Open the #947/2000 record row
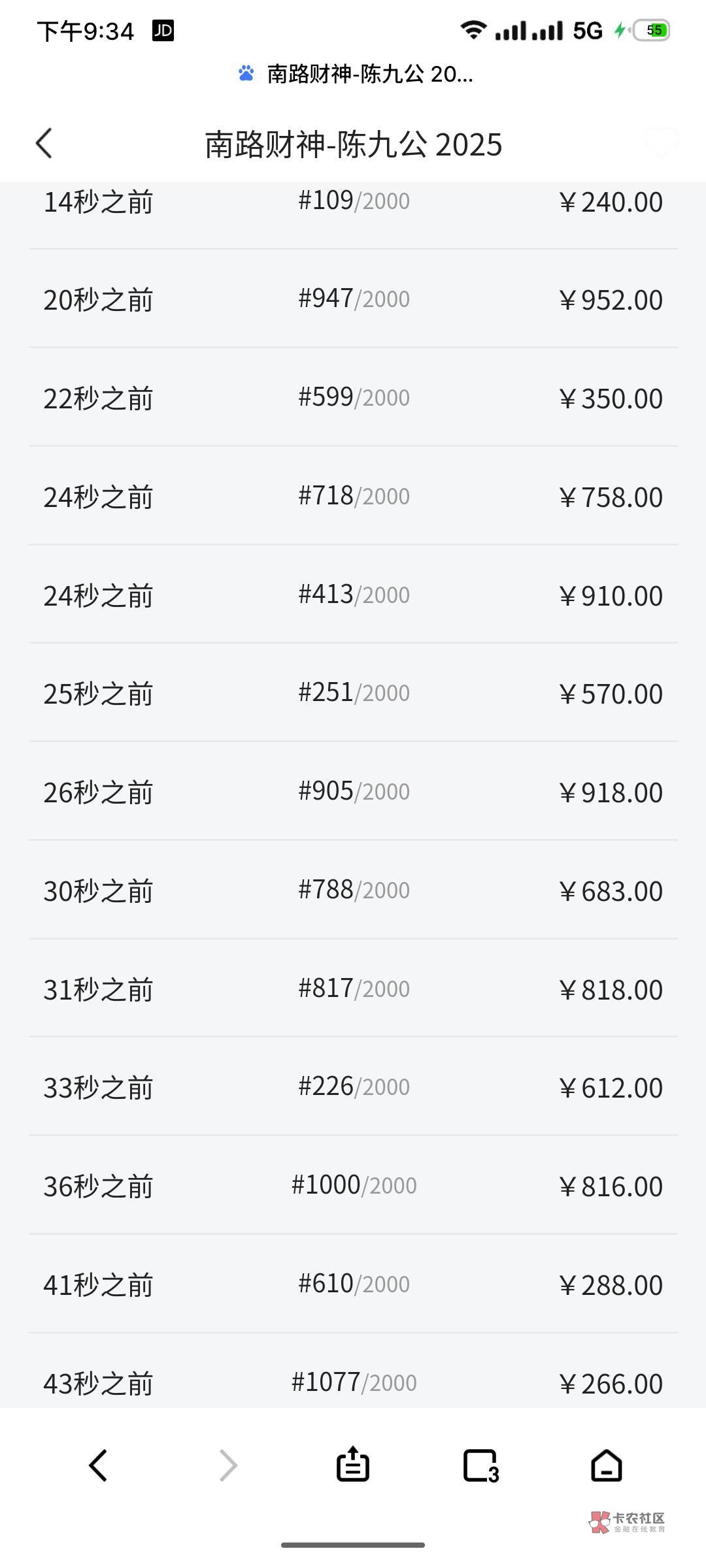Screen dimensions: 706x1568 coord(353,299)
